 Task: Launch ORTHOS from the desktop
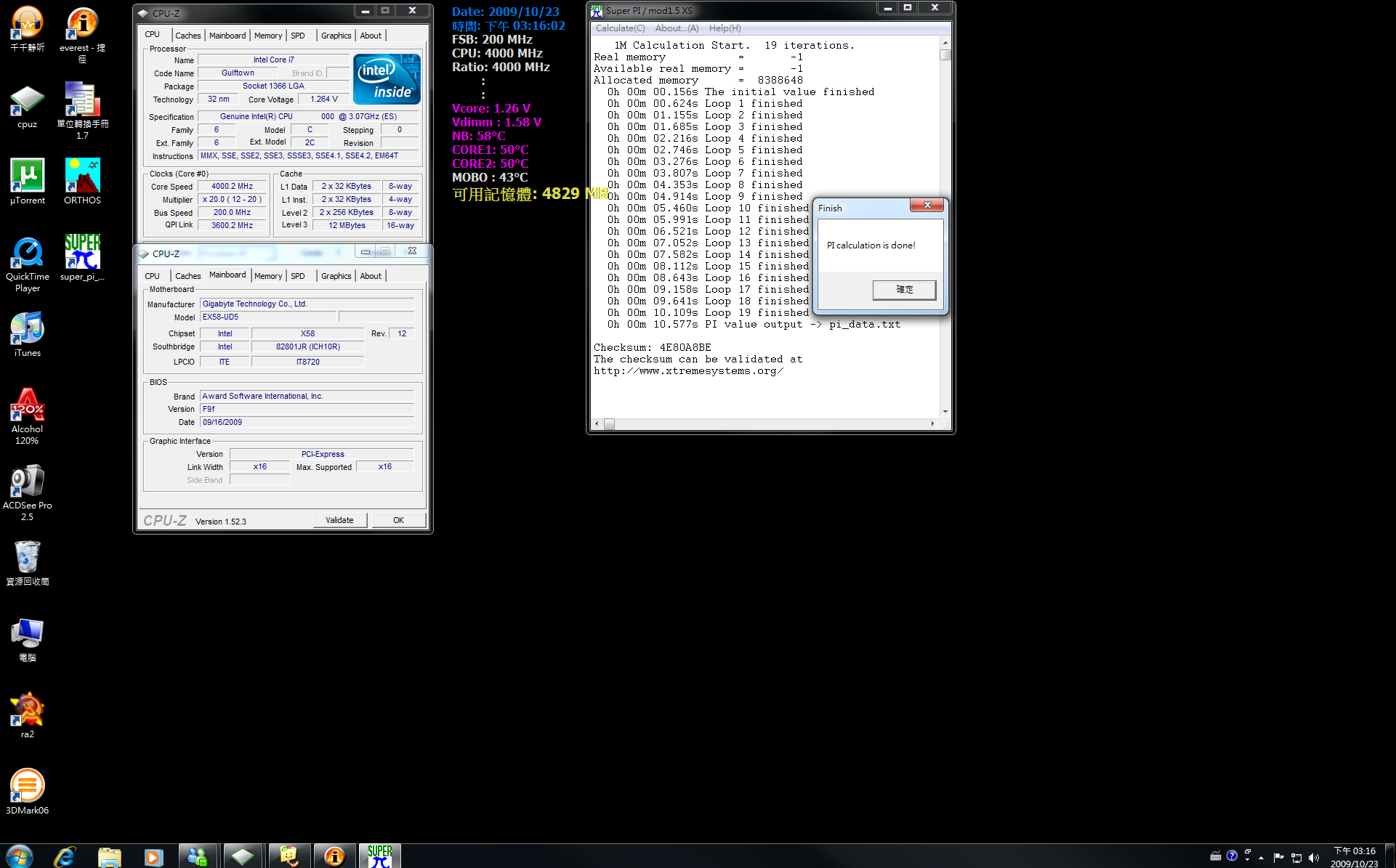click(82, 182)
